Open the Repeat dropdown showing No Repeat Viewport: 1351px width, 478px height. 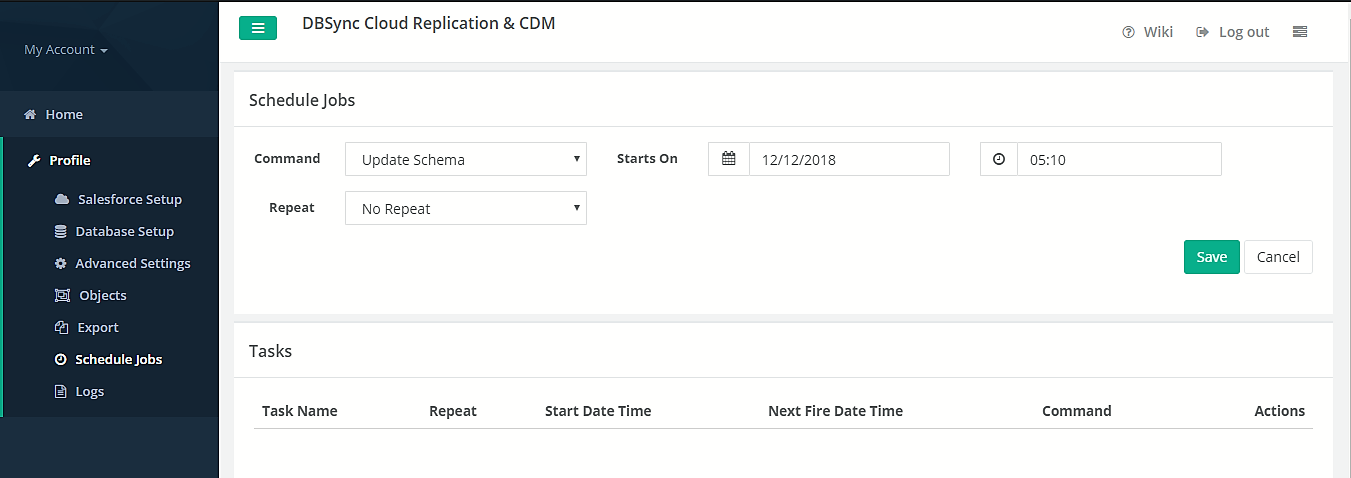click(466, 209)
